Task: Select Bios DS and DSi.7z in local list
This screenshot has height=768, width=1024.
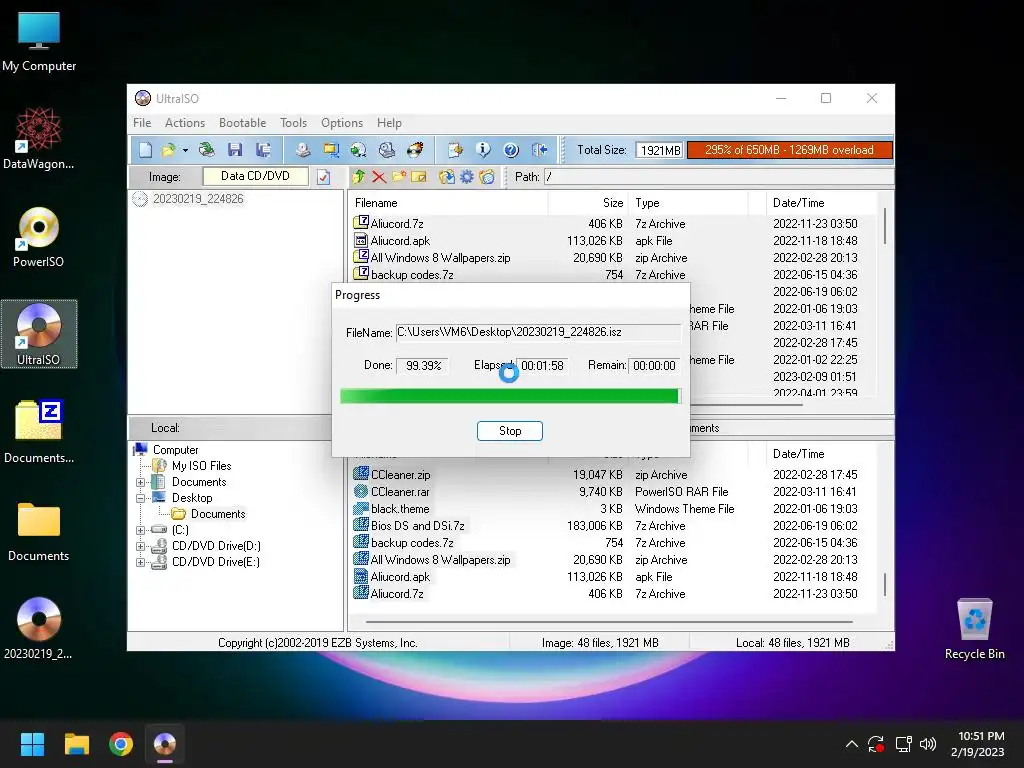Action: [417, 526]
